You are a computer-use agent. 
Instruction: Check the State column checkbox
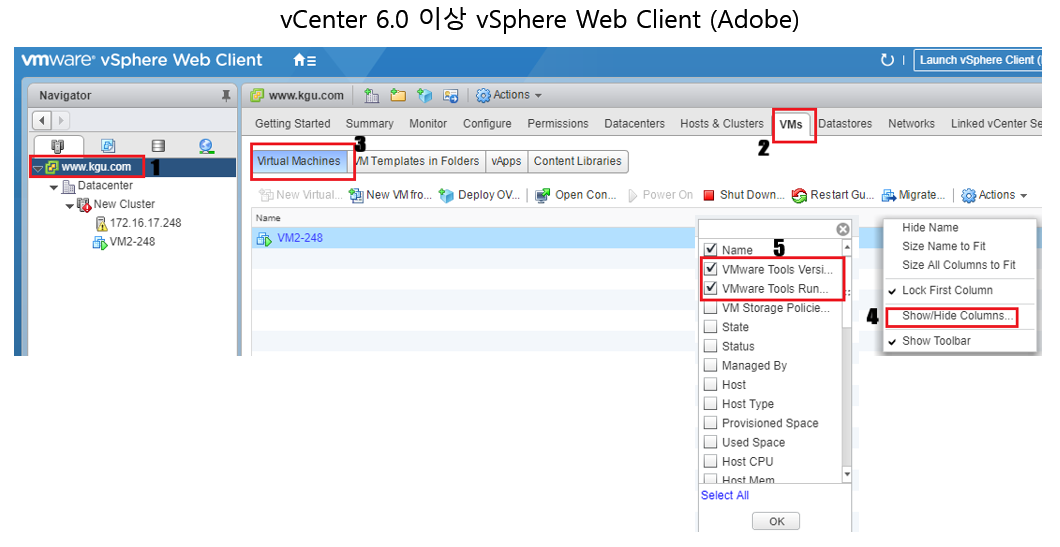(710, 327)
